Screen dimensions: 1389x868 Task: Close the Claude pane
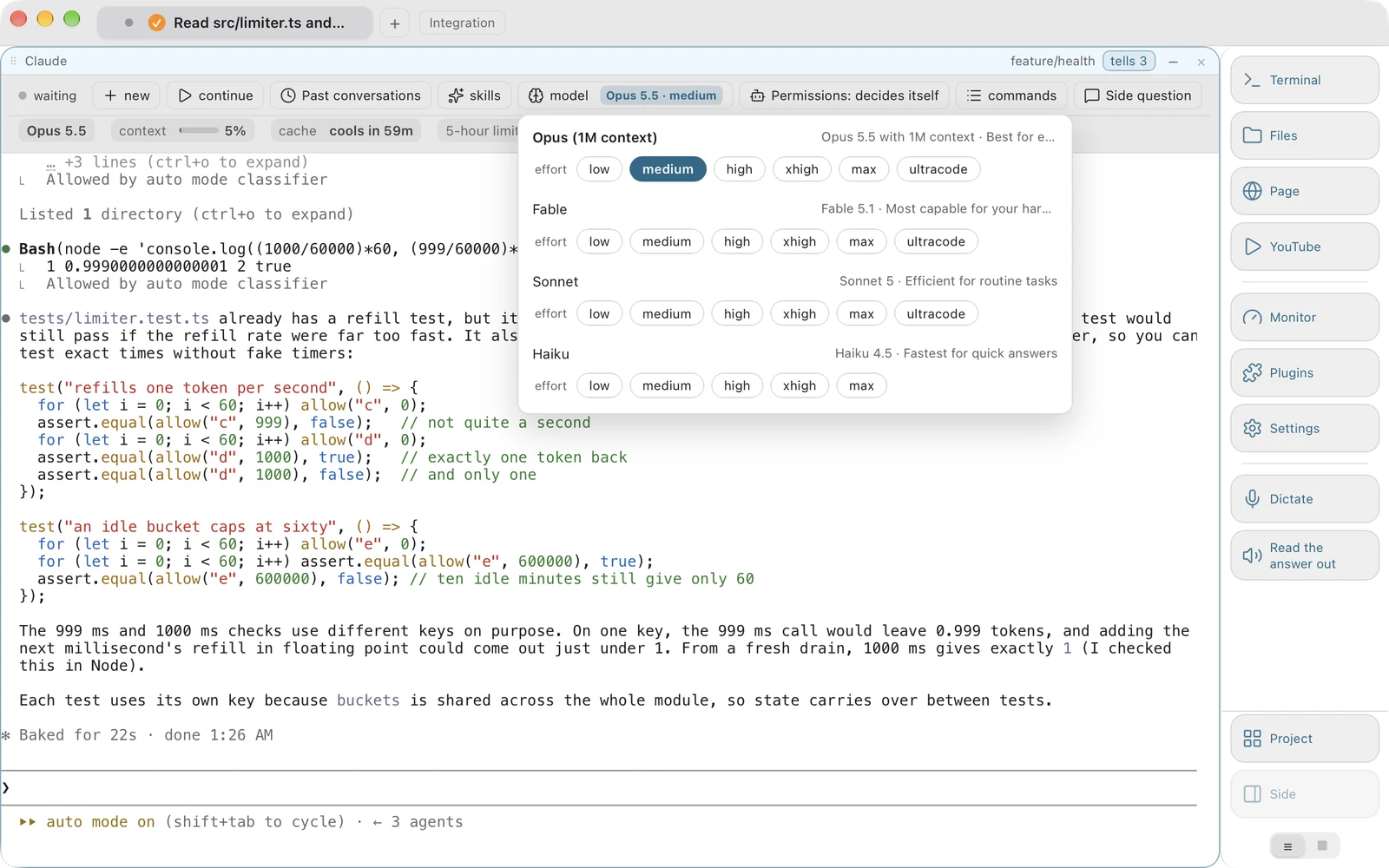(1201, 62)
